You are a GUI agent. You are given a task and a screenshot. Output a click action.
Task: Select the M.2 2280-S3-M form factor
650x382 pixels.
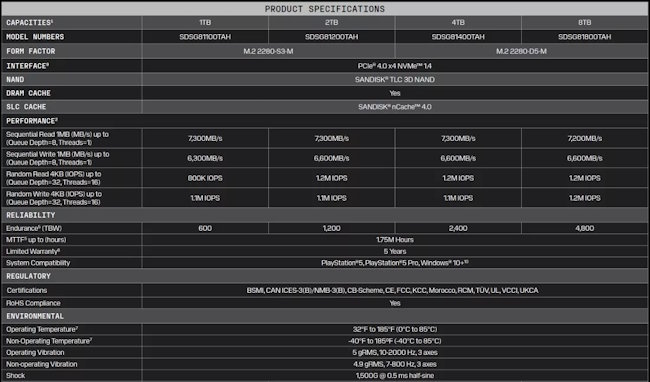point(268,51)
